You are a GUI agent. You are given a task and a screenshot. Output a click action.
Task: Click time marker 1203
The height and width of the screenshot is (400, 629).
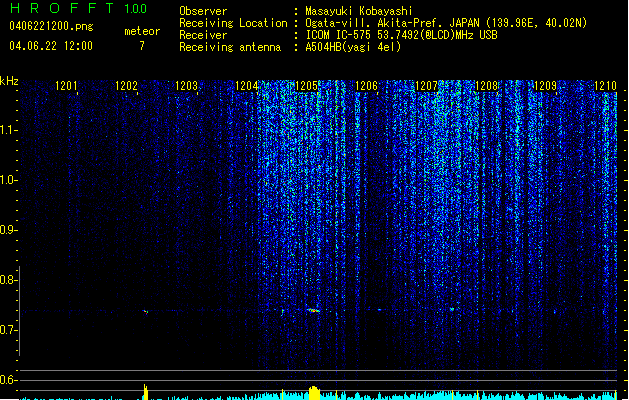click(x=187, y=86)
